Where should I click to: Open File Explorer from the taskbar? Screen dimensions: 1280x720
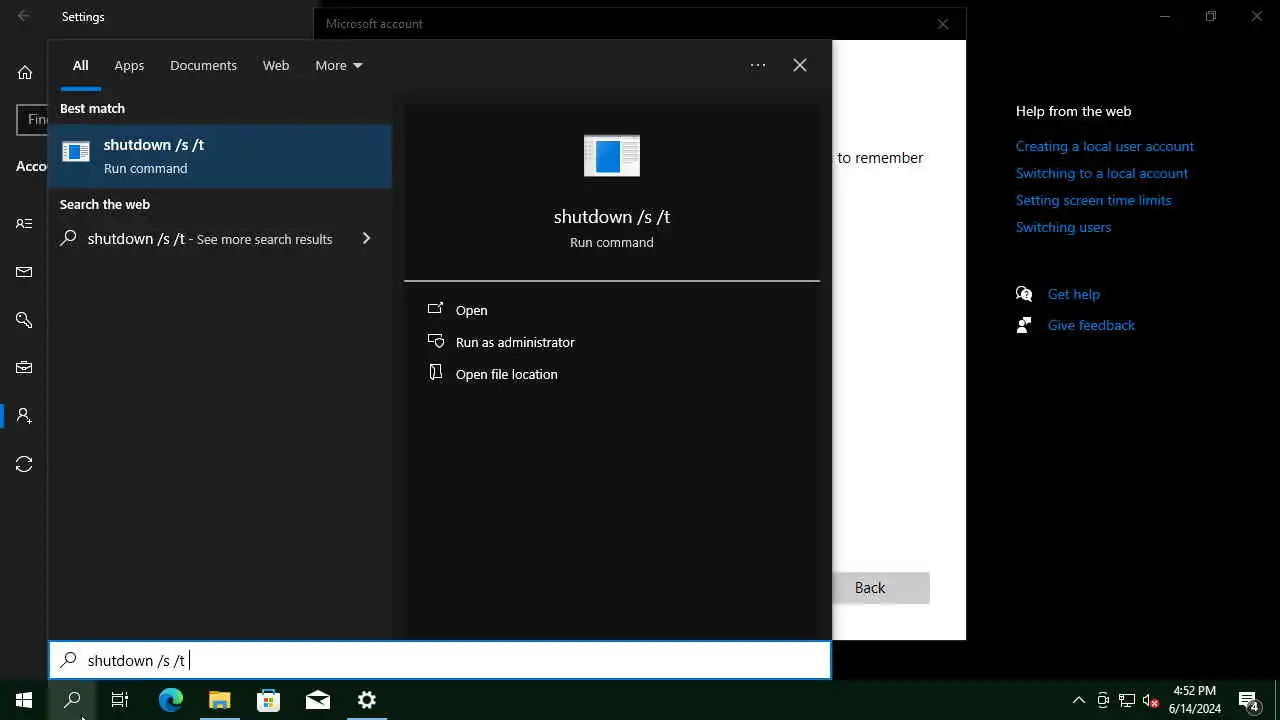220,700
